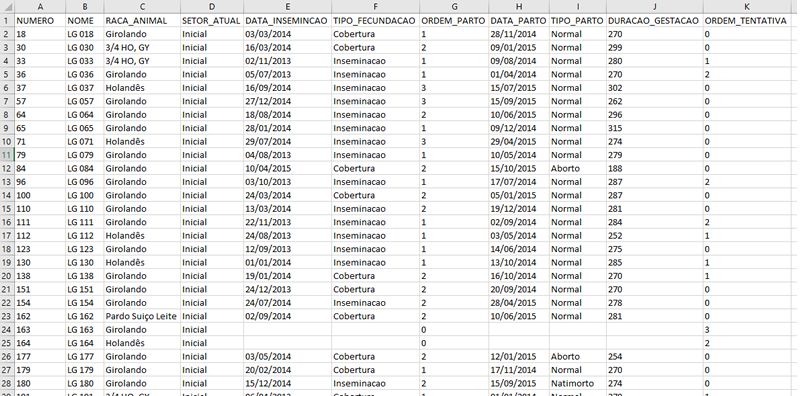The image size is (800, 396).
Task: Select row 24 header
Action: (7, 330)
